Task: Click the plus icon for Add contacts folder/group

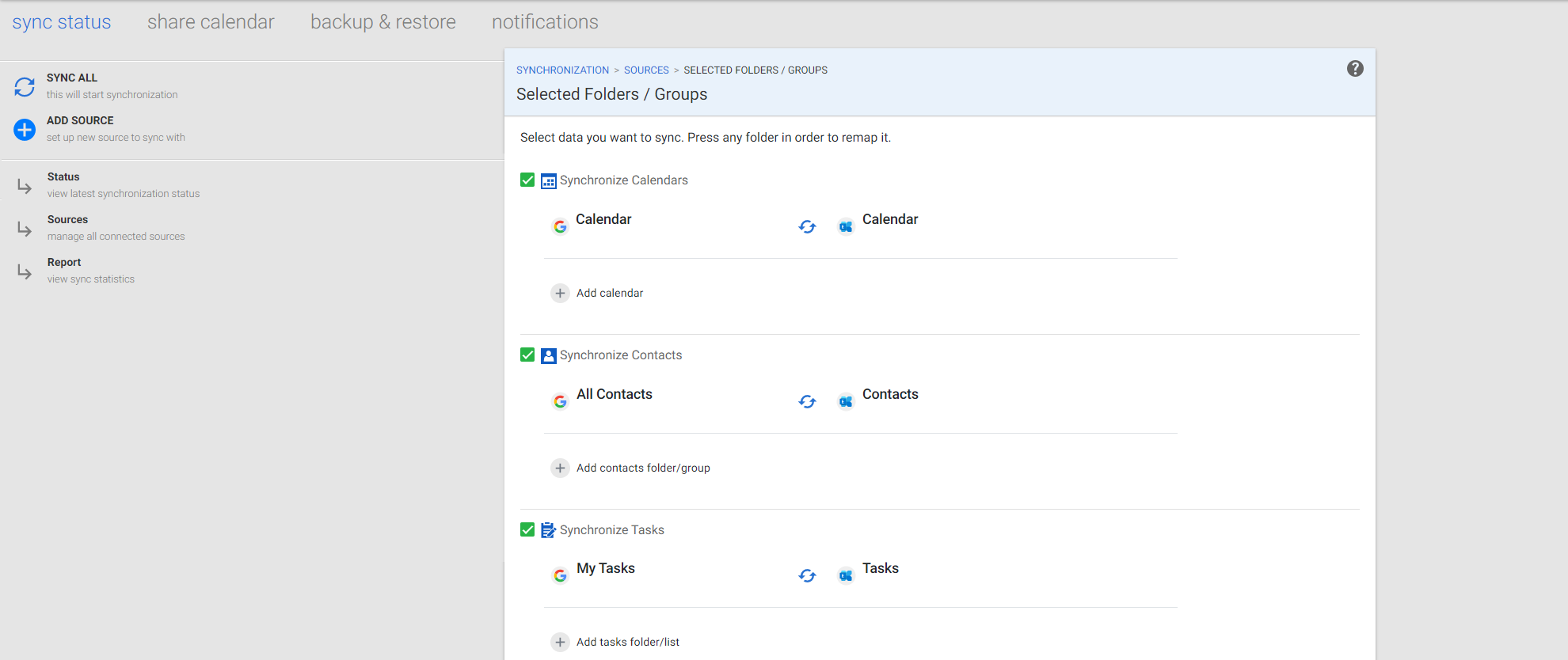Action: (560, 468)
